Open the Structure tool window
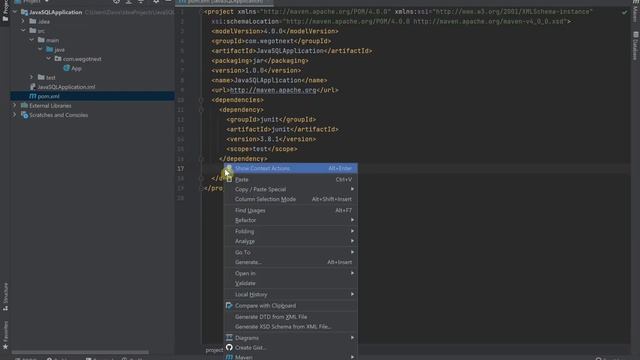The image size is (640, 360). [5, 297]
